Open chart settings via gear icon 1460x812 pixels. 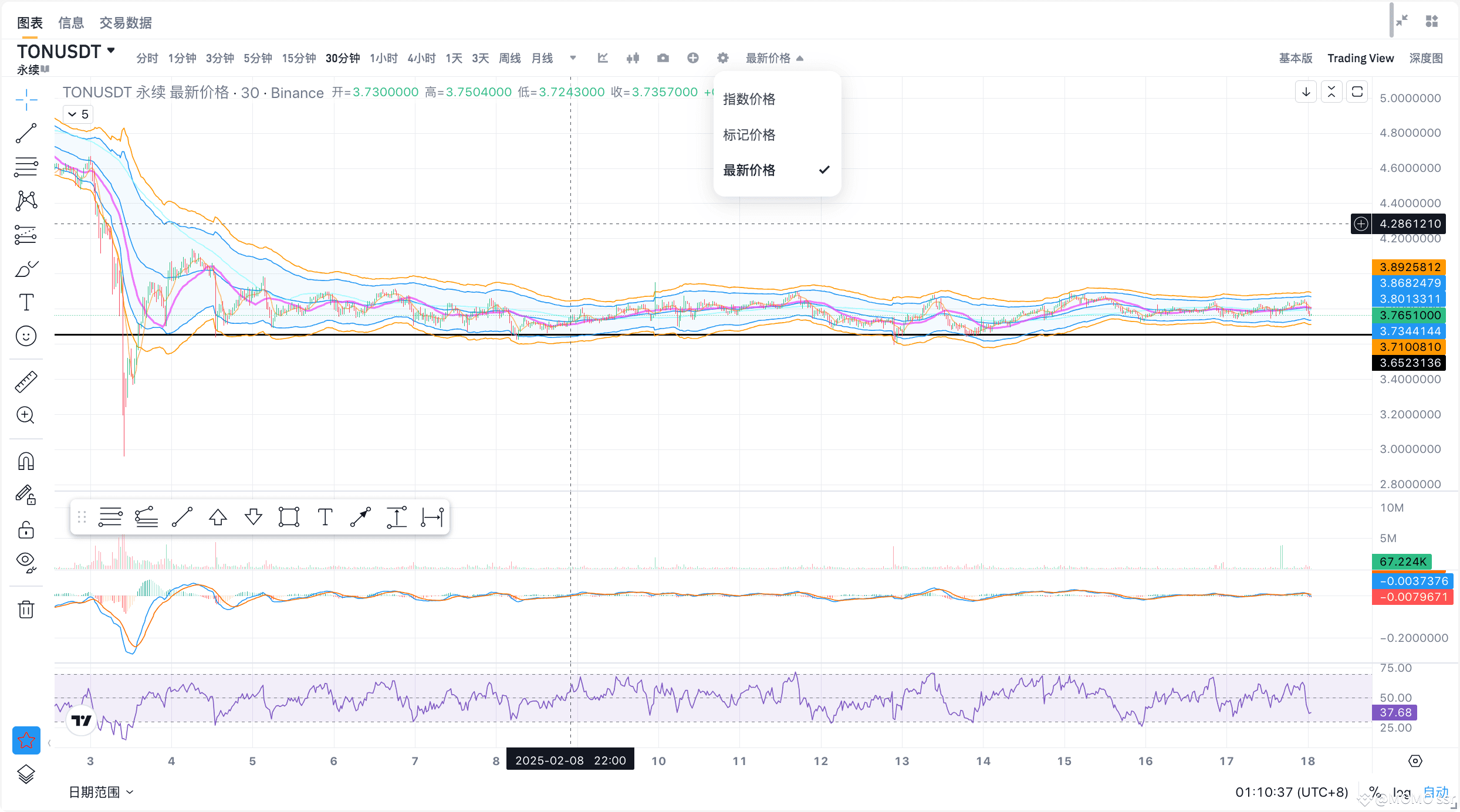pyautogui.click(x=722, y=57)
